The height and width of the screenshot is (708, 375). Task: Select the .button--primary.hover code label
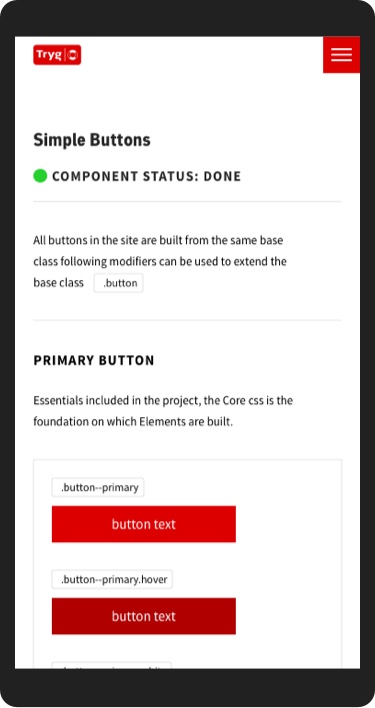[112, 579]
